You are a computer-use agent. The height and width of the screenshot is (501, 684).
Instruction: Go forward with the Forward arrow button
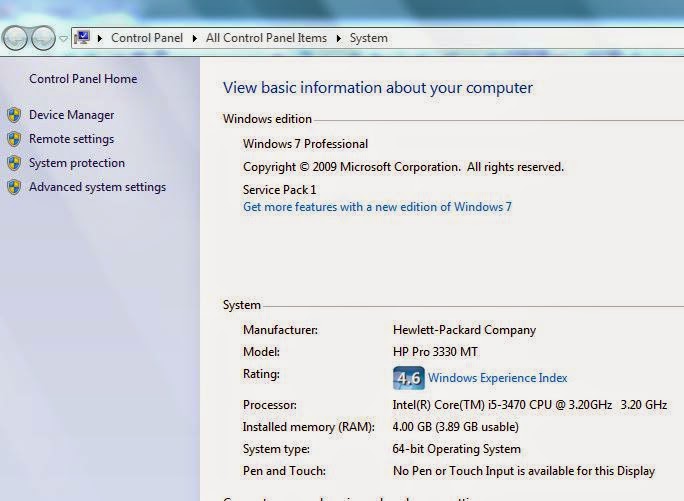(44, 38)
